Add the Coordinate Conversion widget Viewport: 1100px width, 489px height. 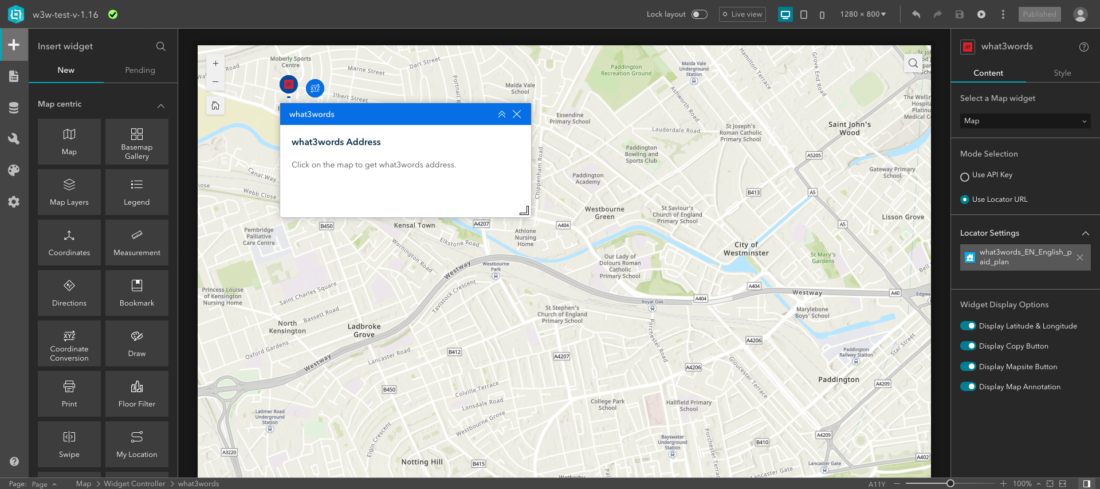(69, 343)
